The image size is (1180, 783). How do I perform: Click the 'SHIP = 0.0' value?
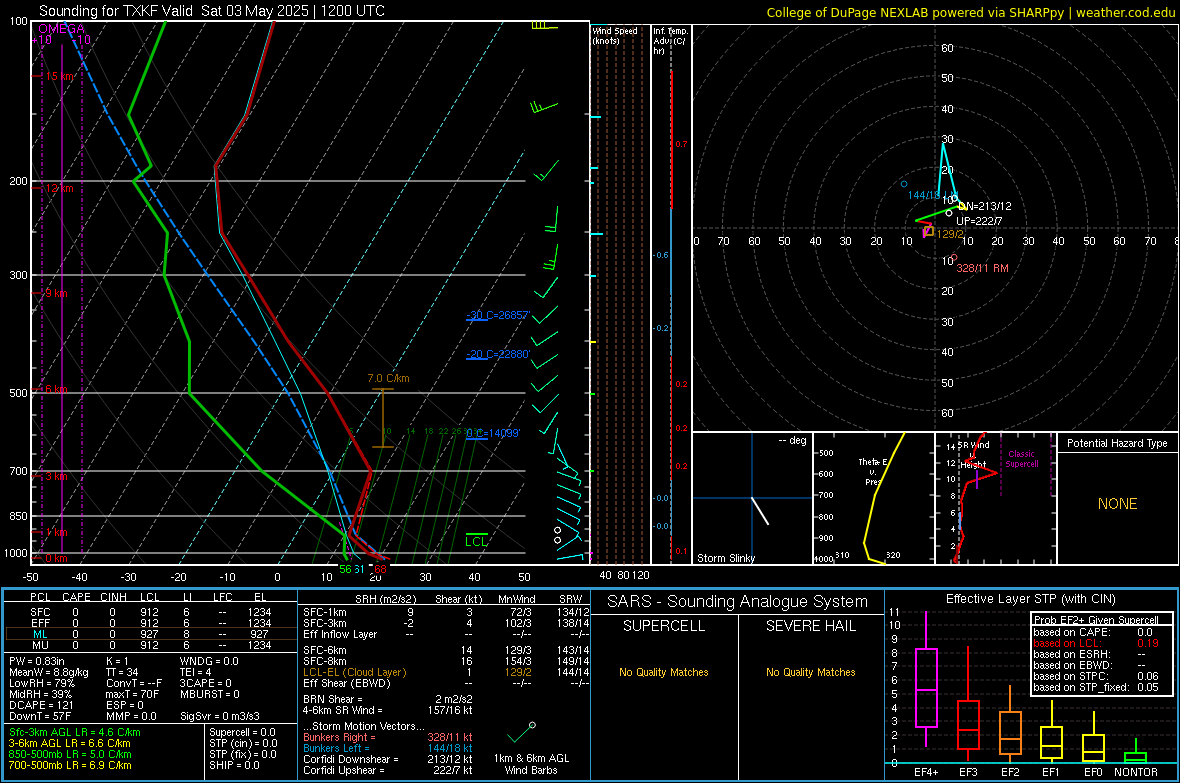pyautogui.click(x=234, y=765)
